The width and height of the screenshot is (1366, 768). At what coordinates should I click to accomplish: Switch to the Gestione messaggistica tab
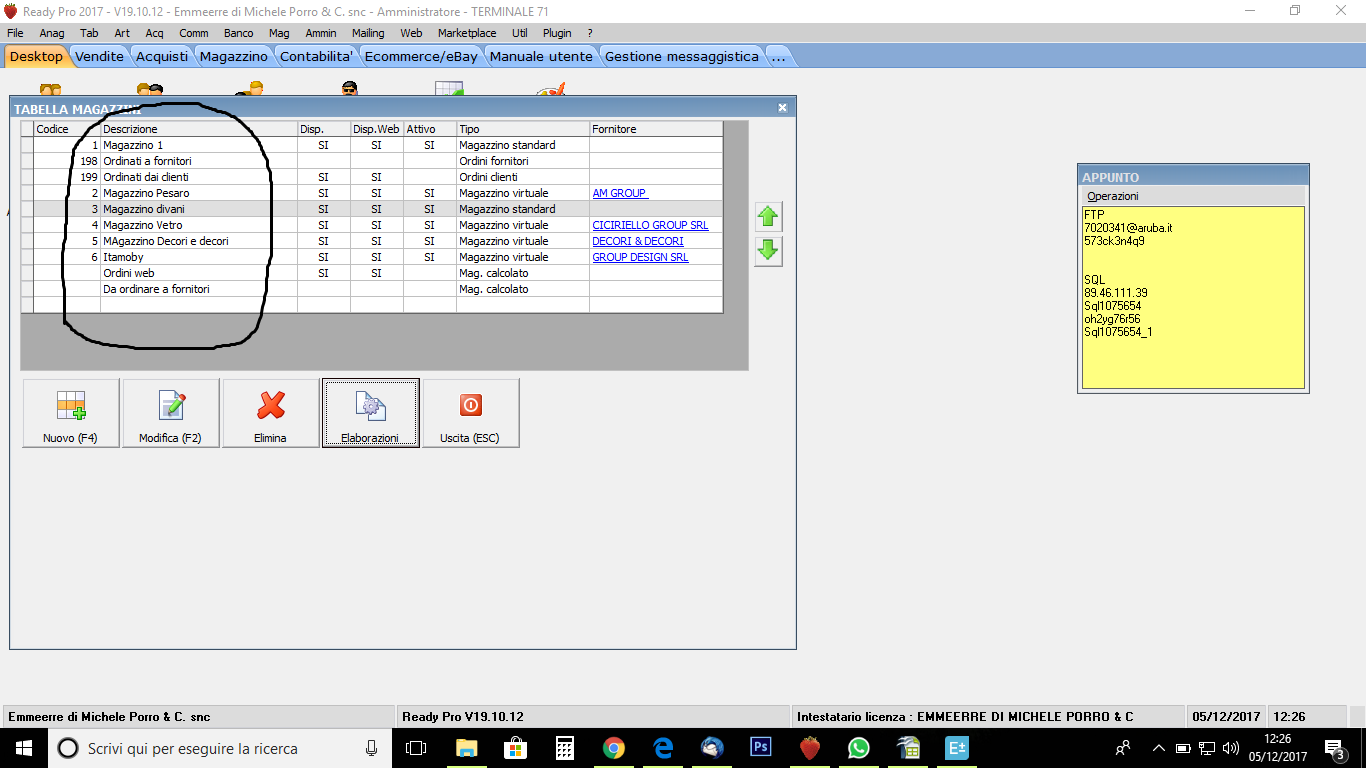click(x=682, y=56)
